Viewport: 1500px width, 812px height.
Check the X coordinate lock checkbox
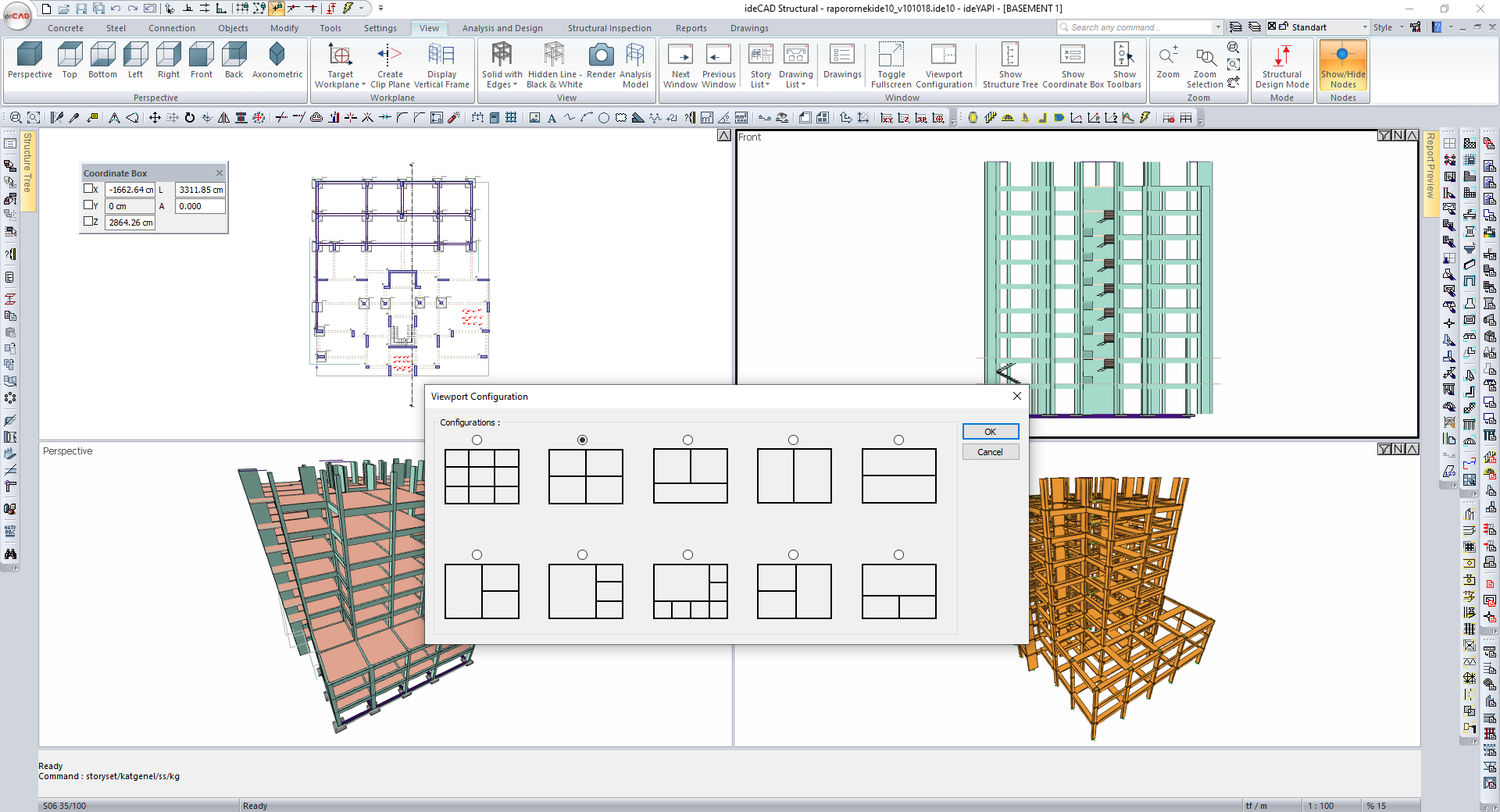tap(89, 189)
